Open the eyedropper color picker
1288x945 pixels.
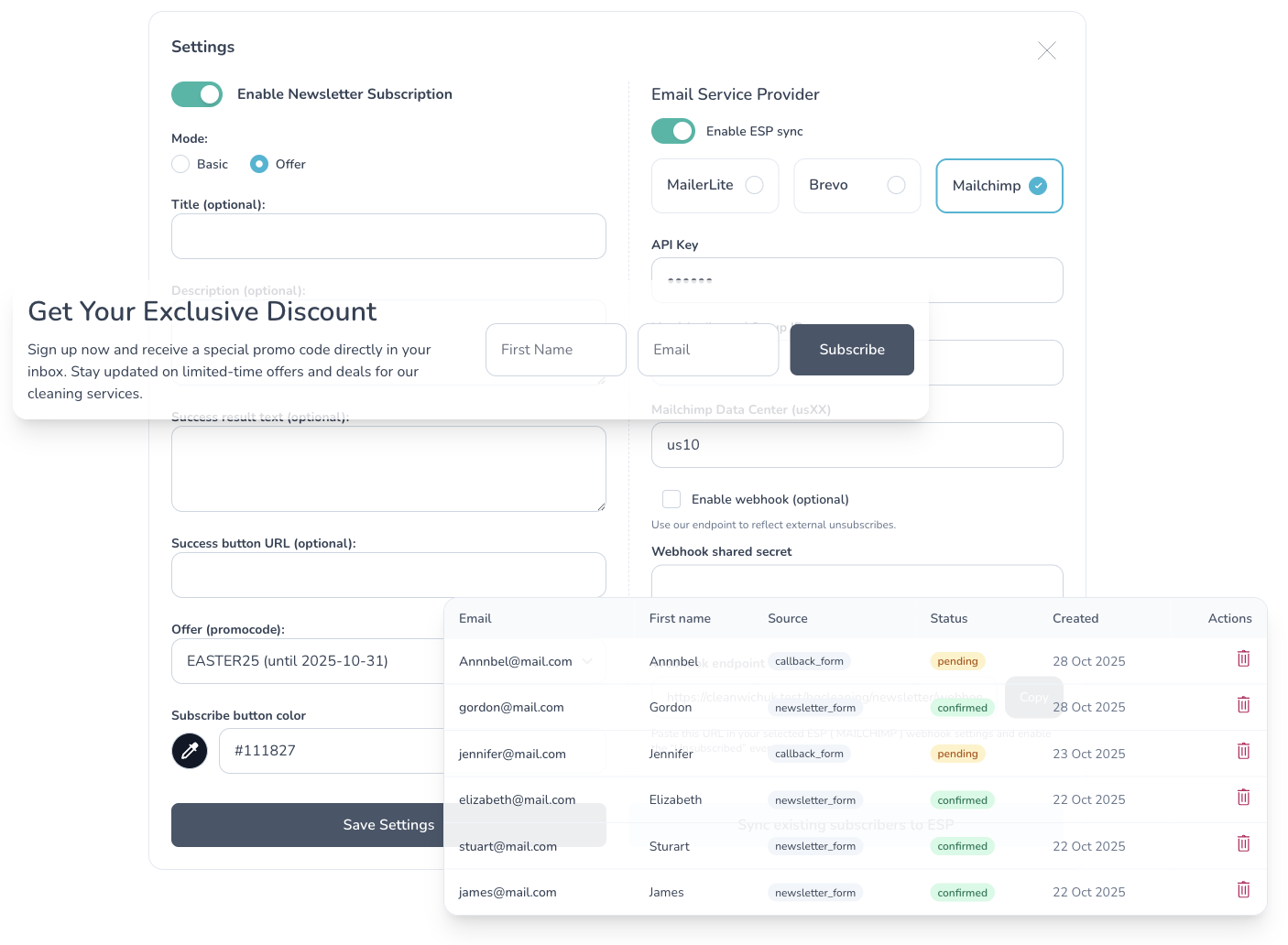point(190,751)
